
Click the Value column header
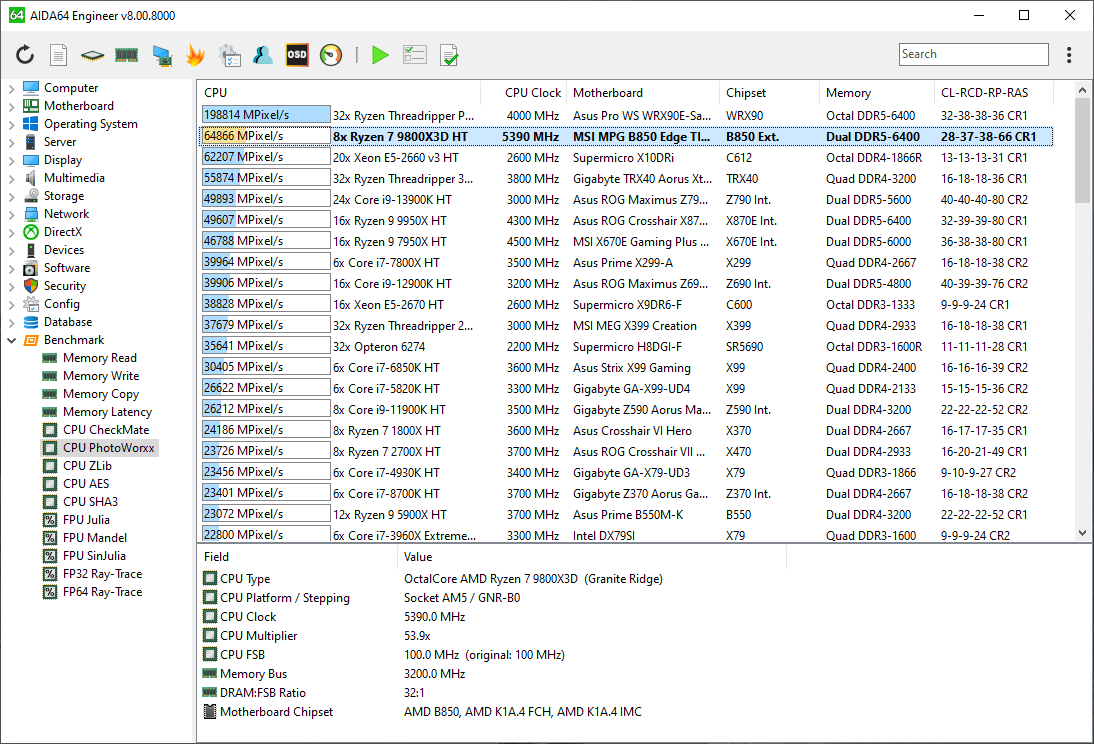click(x=592, y=557)
